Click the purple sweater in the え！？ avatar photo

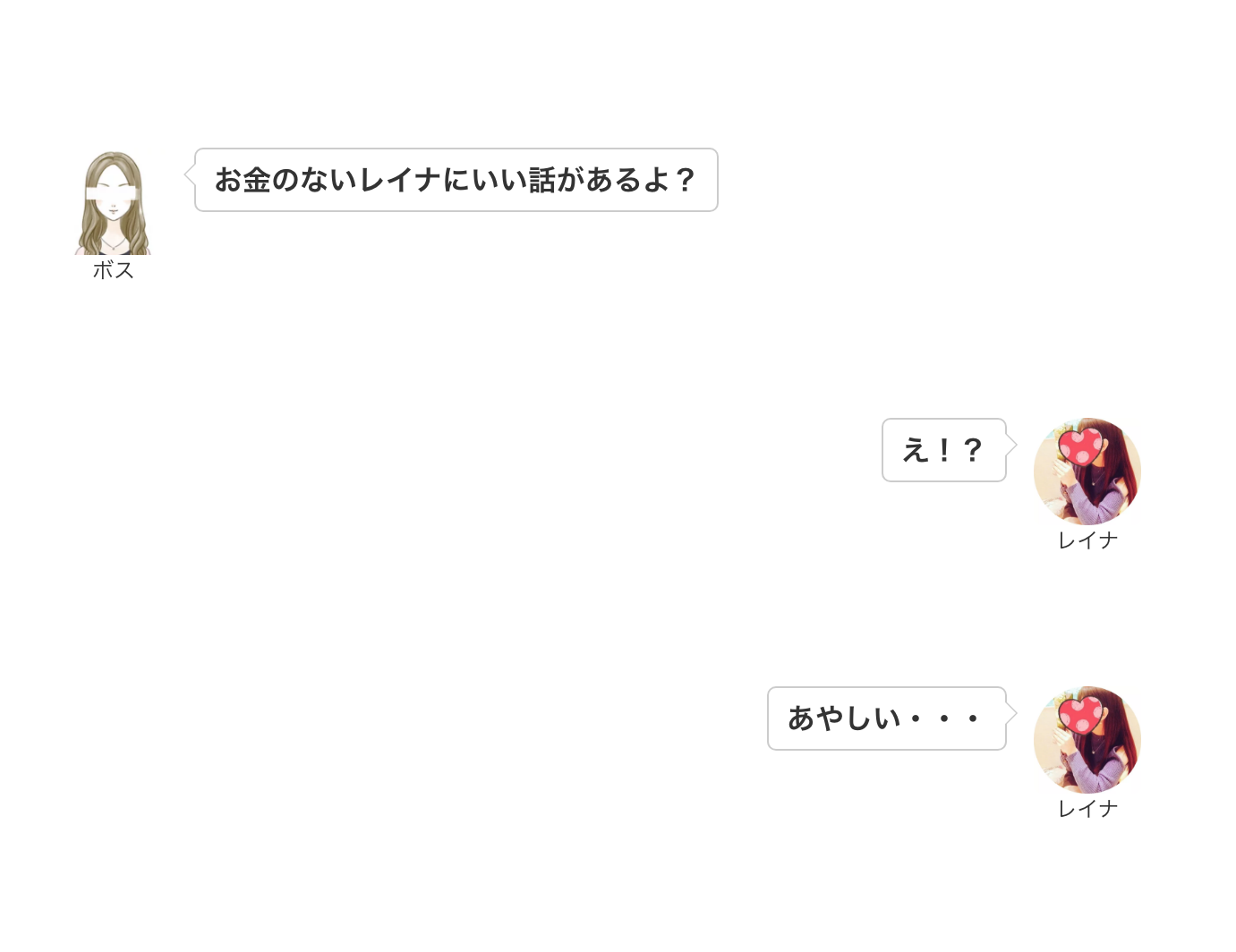(x=1094, y=505)
